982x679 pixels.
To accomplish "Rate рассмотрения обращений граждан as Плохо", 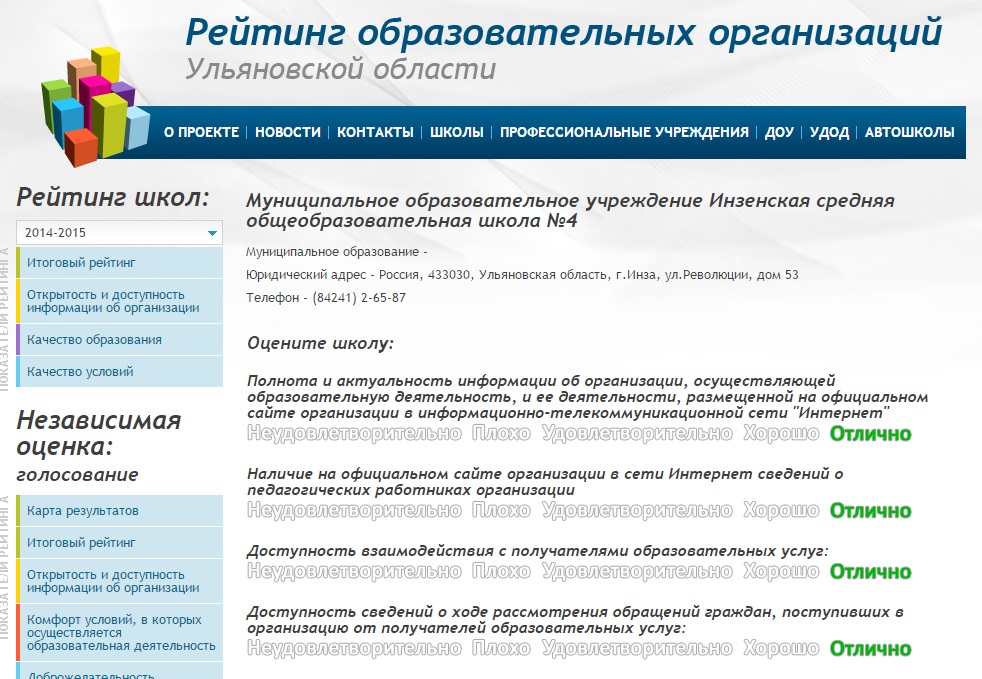I will coord(501,648).
